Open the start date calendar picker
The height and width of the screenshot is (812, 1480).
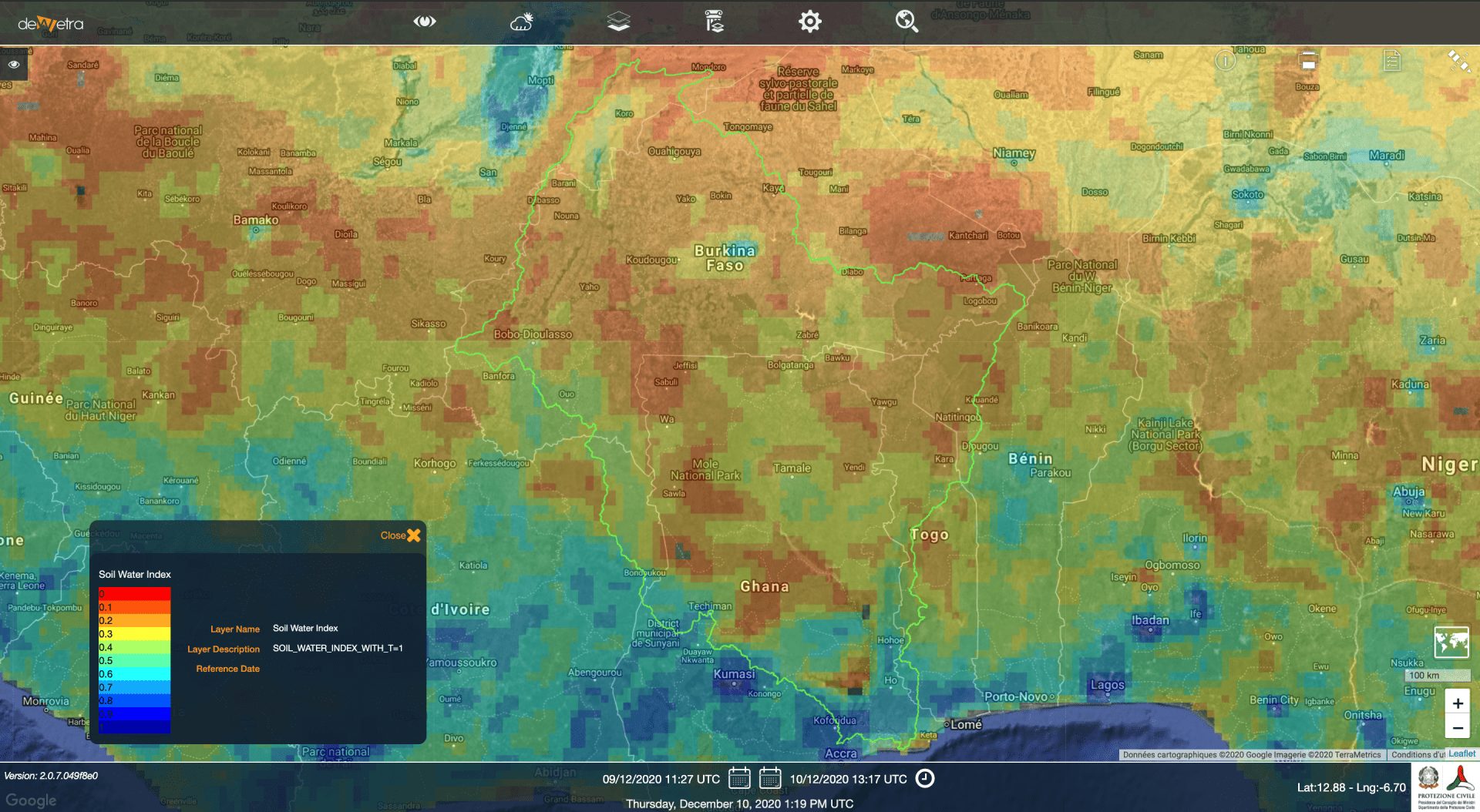(739, 778)
